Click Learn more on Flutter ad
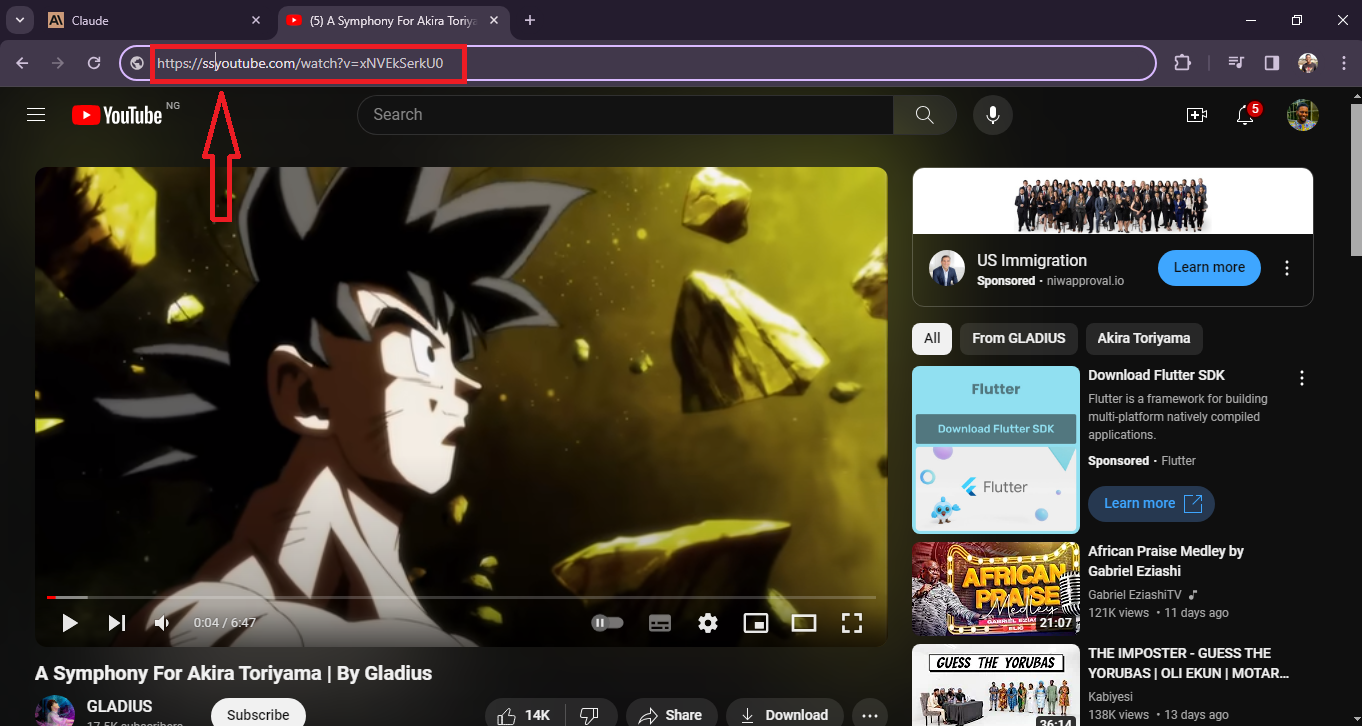 [1151, 503]
